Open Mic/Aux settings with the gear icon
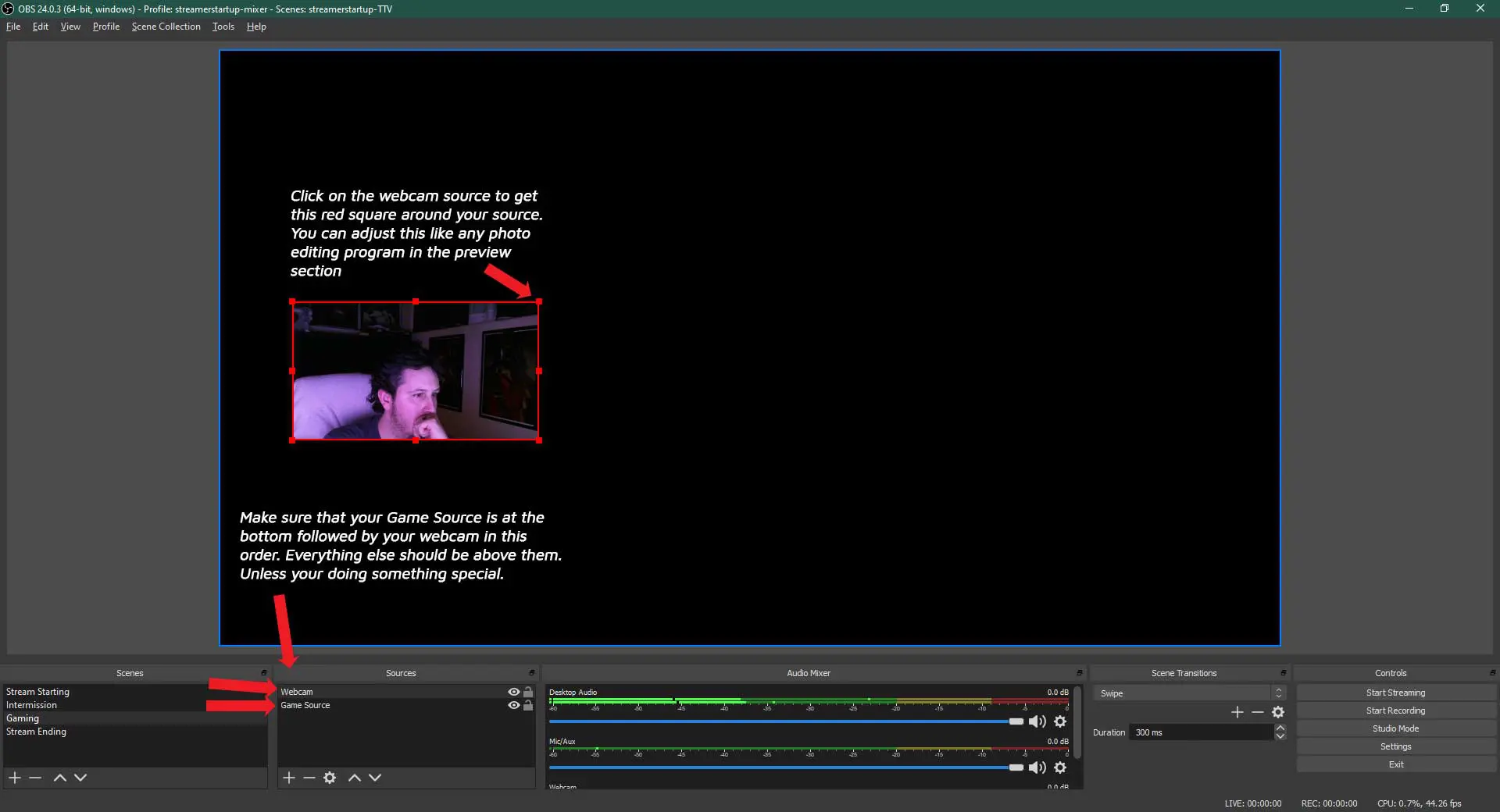 [x=1060, y=767]
